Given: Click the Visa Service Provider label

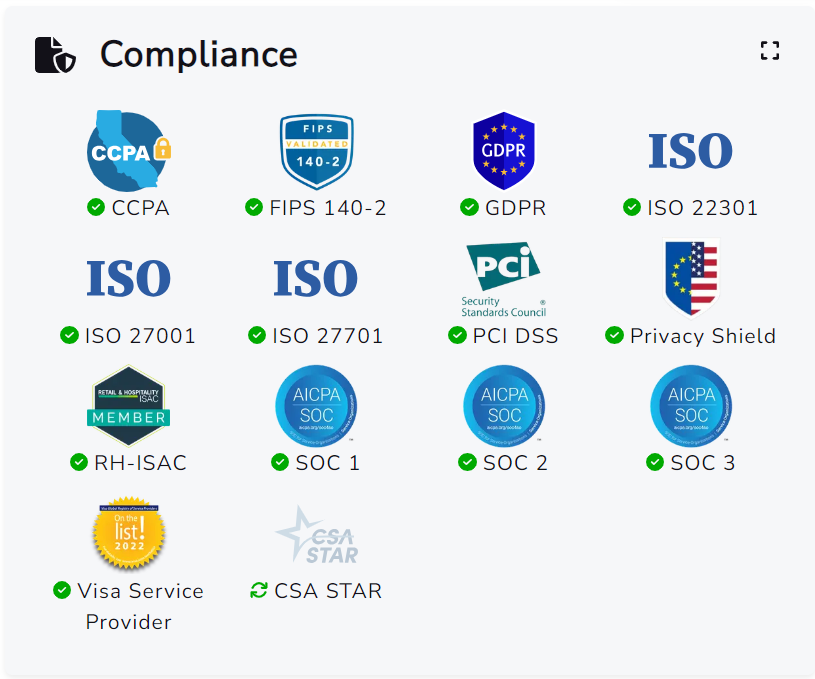Looking at the screenshot, I should [x=140, y=606].
